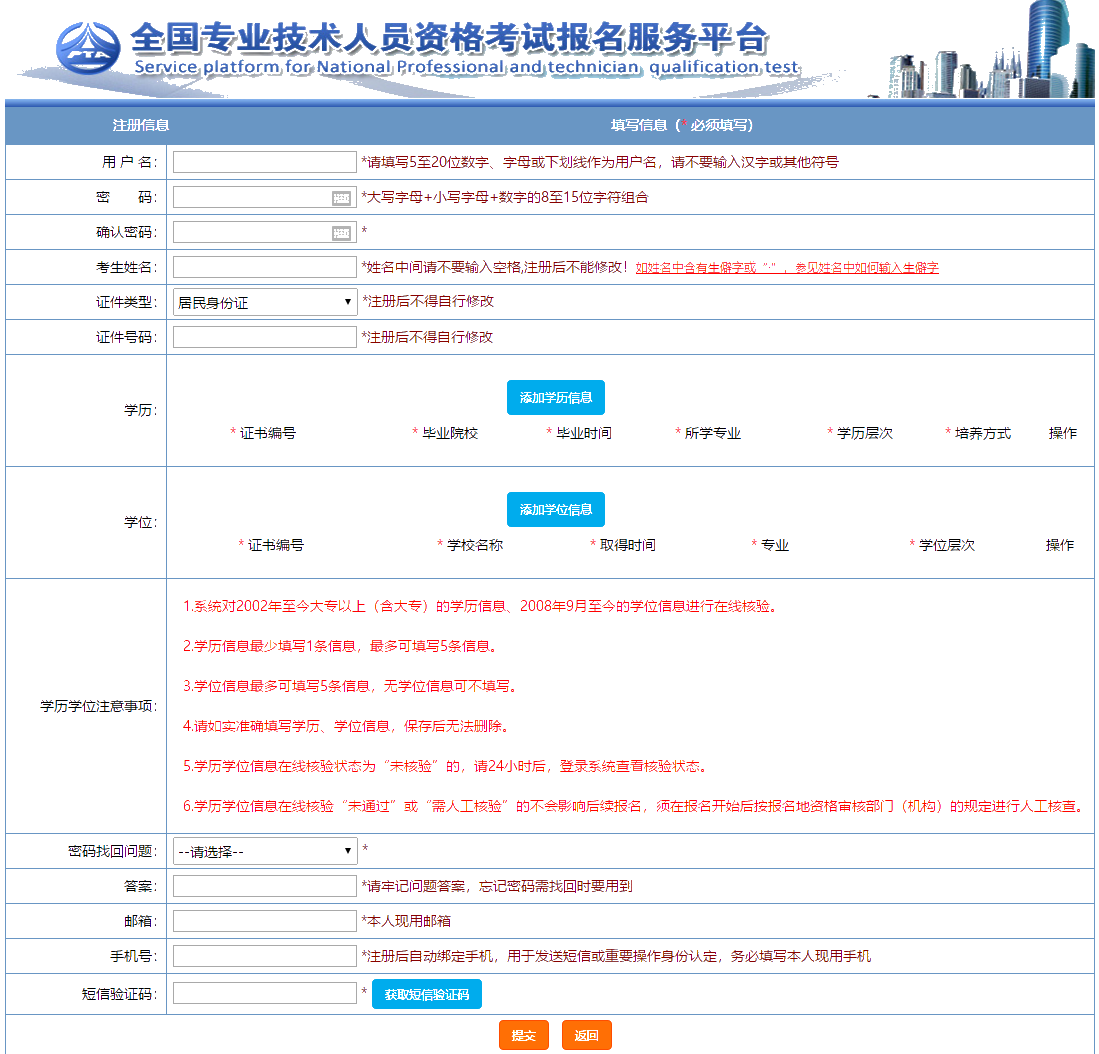
Task: Click the 添加学位信息 button
Action: [x=555, y=510]
